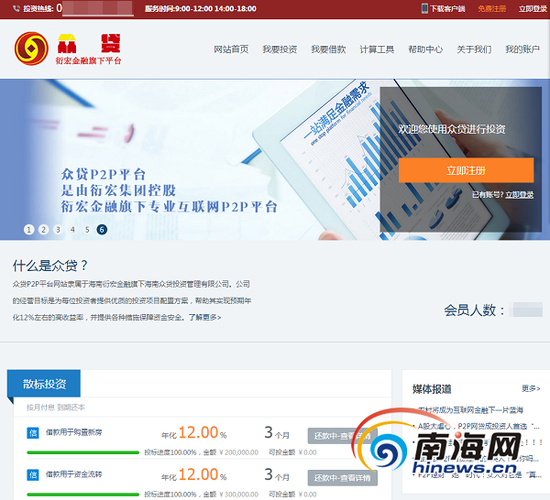Open news item A股大逃亡，P2P网贷成投资人首选
The image size is (550, 500).
(x=478, y=426)
